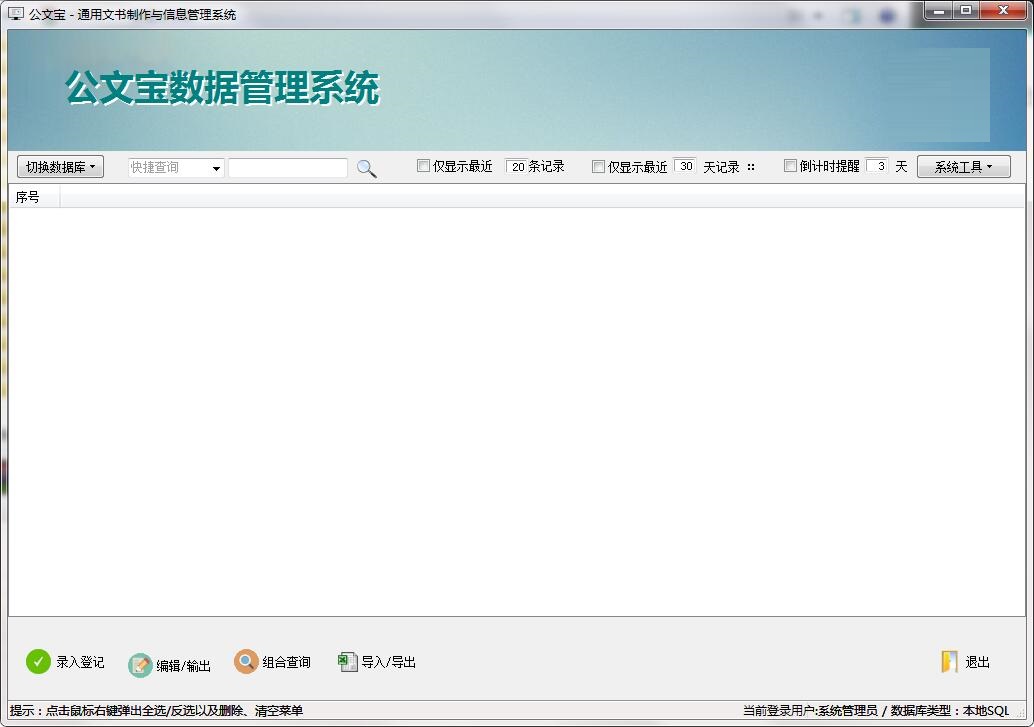Image resolution: width=1034 pixels, height=727 pixels.
Task: Open the 系统工具 dropdown menu
Action: [x=963, y=166]
